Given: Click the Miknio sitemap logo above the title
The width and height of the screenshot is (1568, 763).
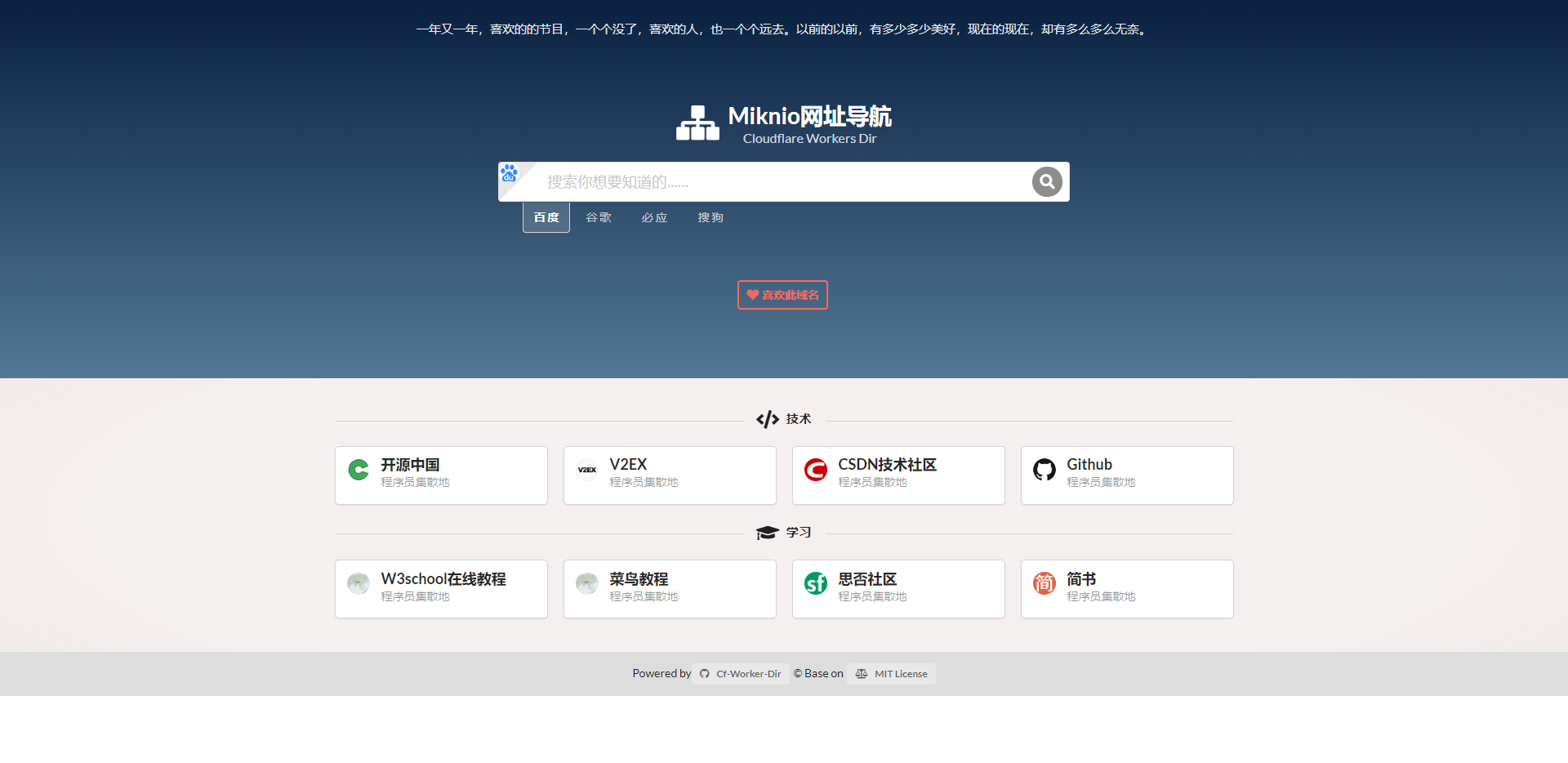Looking at the screenshot, I should pos(697,122).
